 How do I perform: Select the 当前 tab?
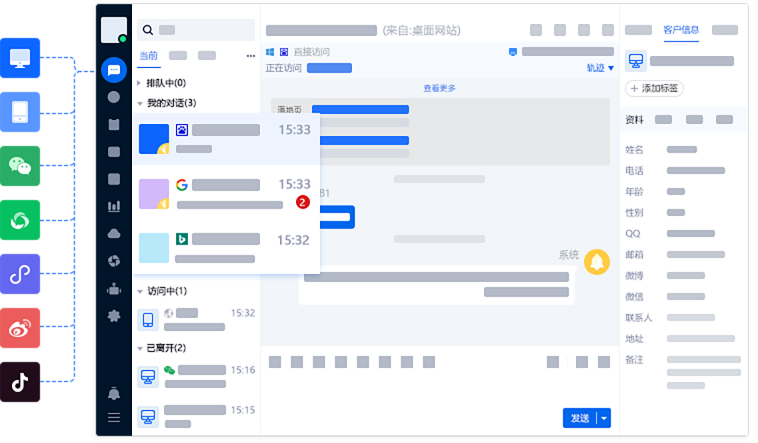tap(148, 56)
